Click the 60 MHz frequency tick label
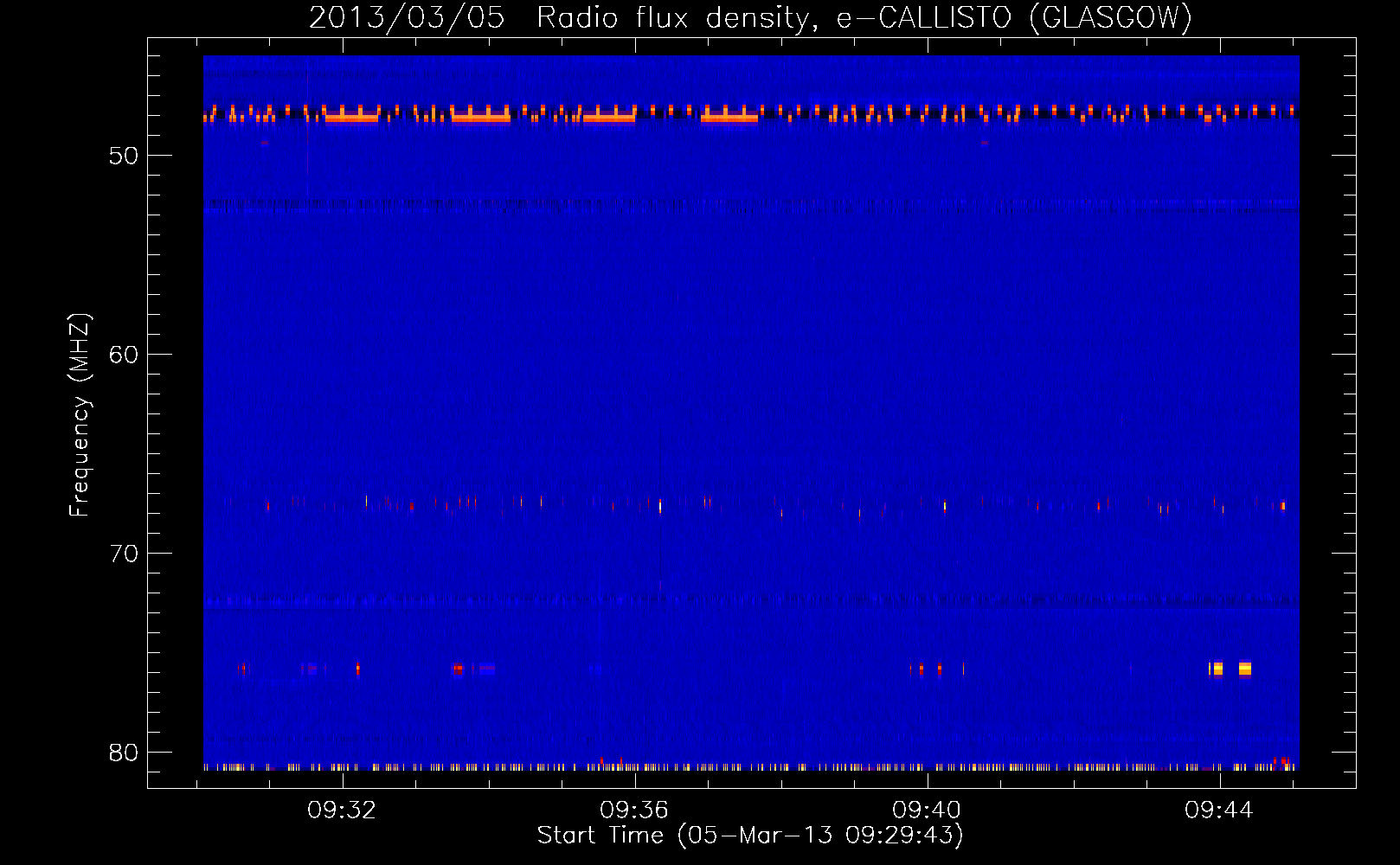The image size is (1400, 865). 124,355
